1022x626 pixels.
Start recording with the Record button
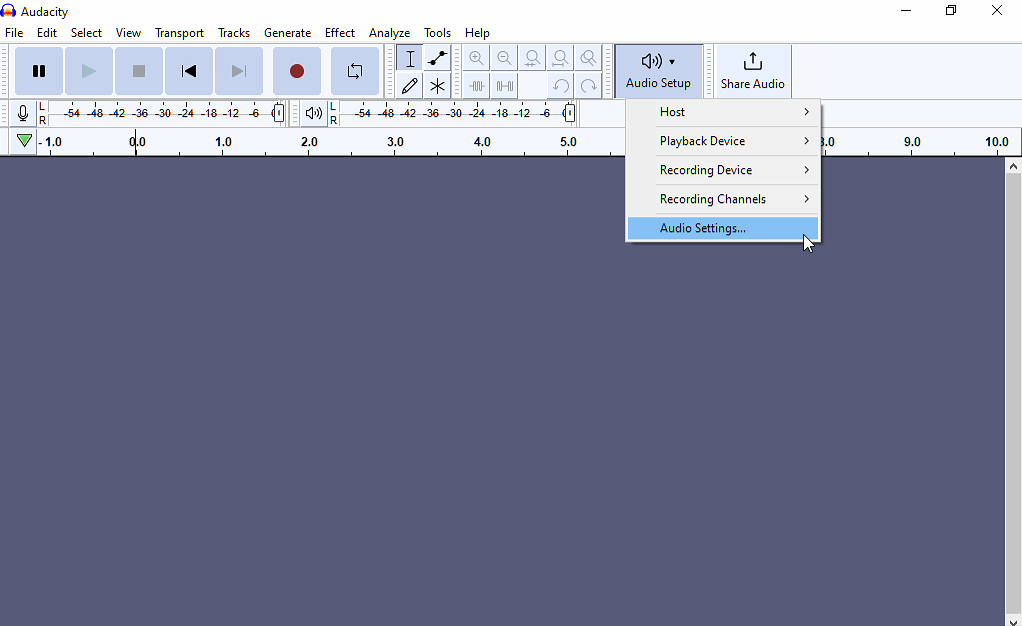click(297, 71)
